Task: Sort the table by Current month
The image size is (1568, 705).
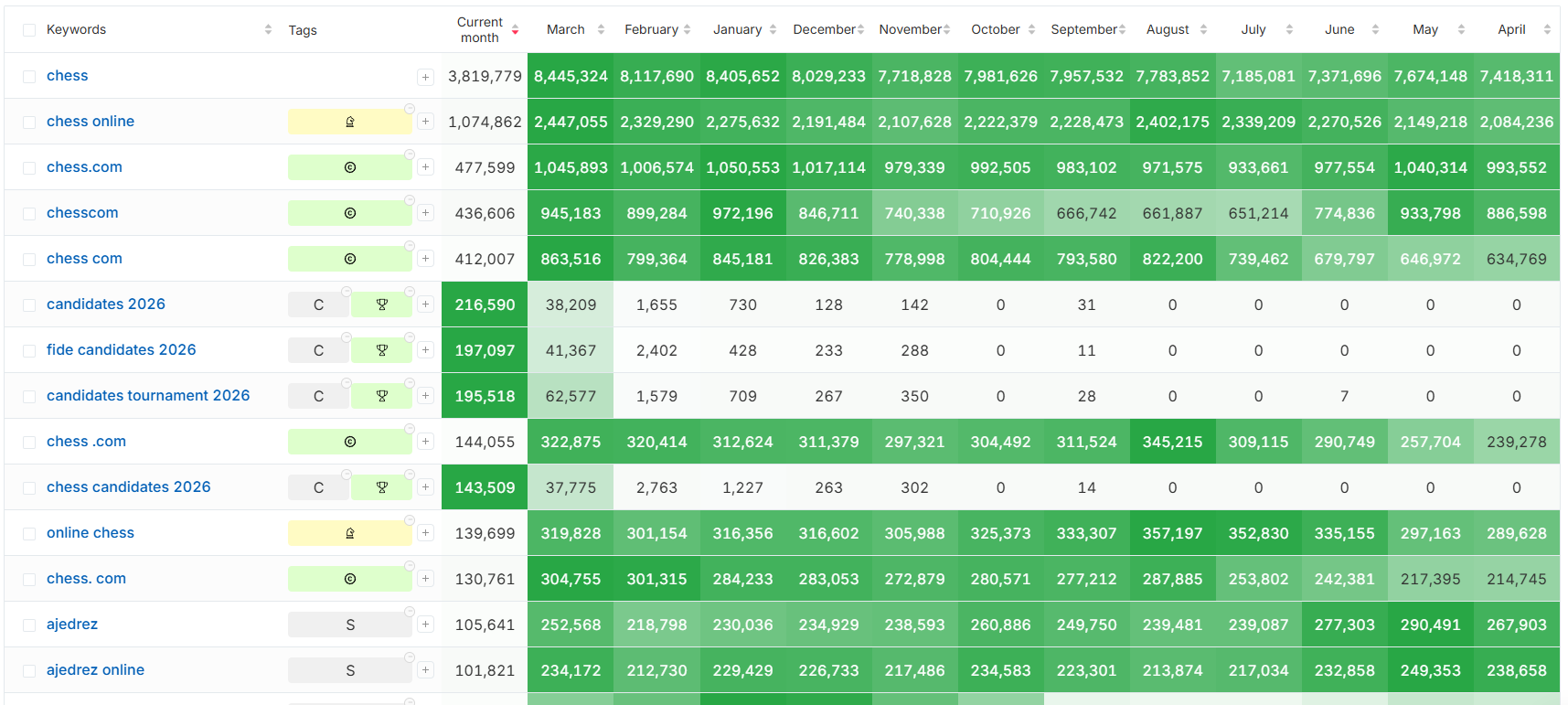Action: 515,30
